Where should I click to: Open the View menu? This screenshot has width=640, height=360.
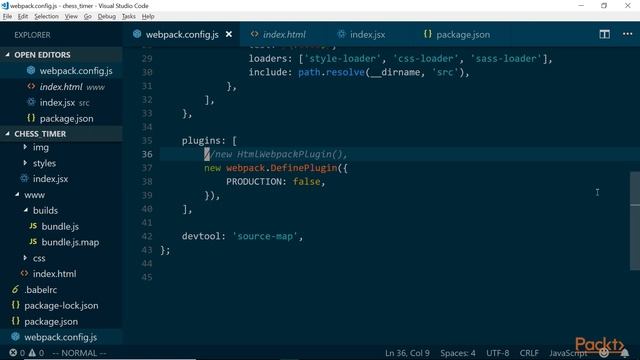click(71, 16)
